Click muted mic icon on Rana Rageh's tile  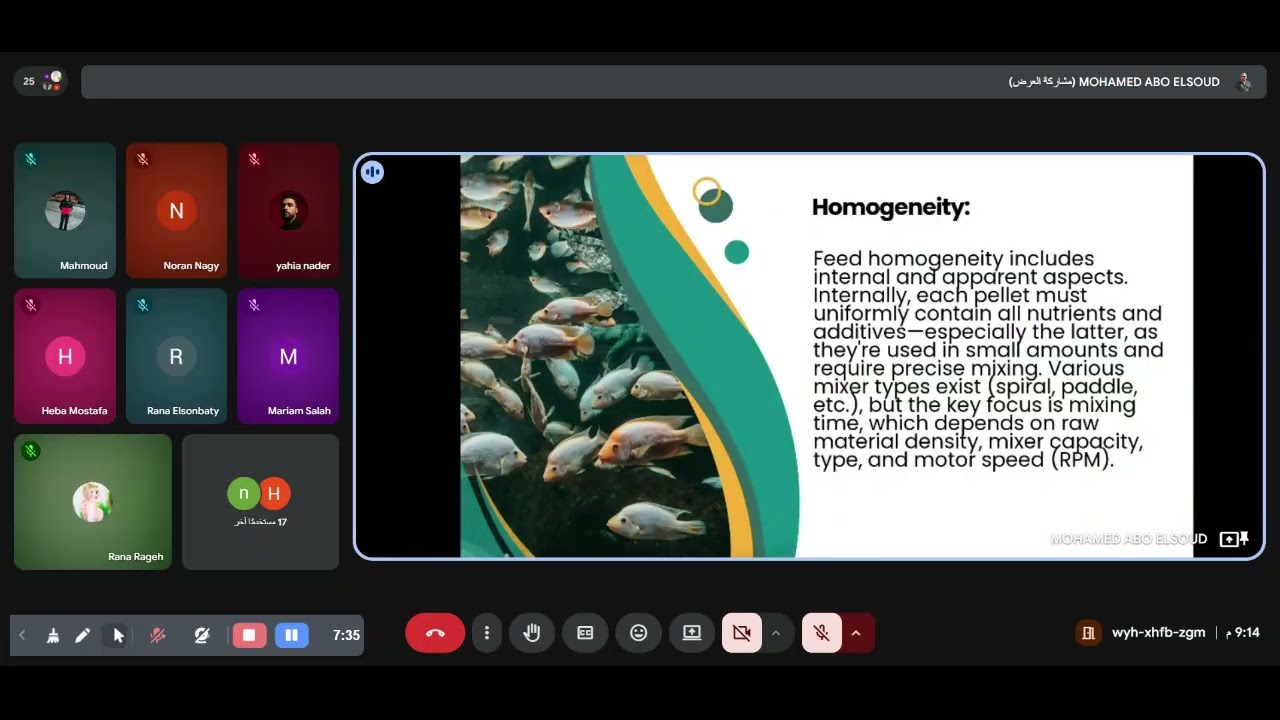pos(31,451)
